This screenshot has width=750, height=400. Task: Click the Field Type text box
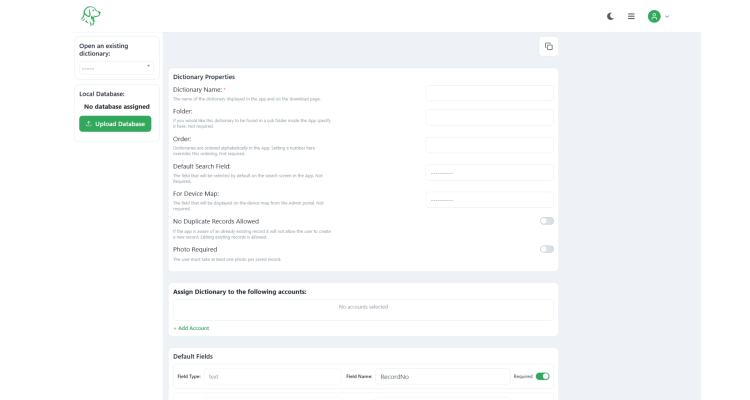[273, 377]
